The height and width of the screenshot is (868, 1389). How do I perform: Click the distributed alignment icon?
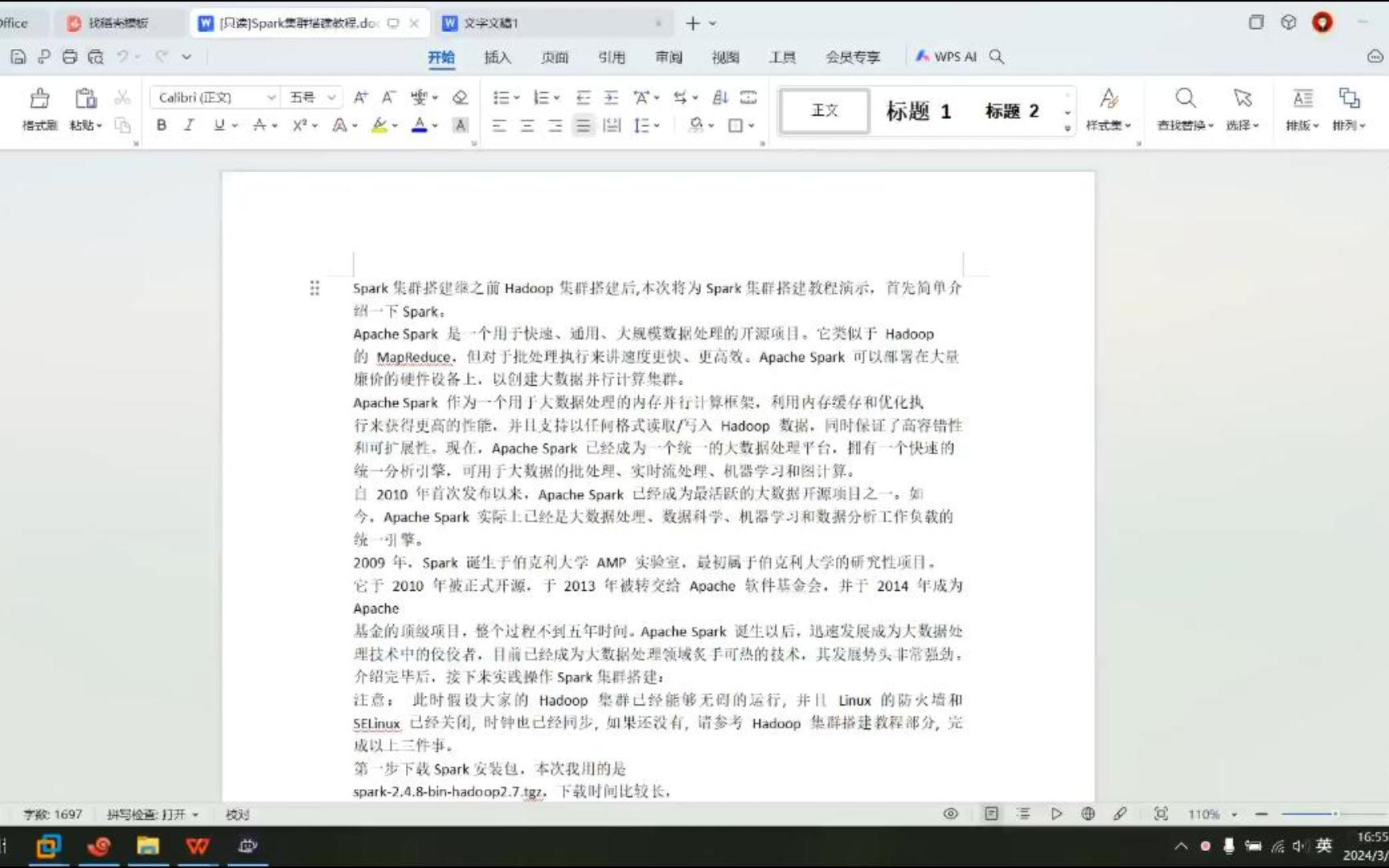612,125
